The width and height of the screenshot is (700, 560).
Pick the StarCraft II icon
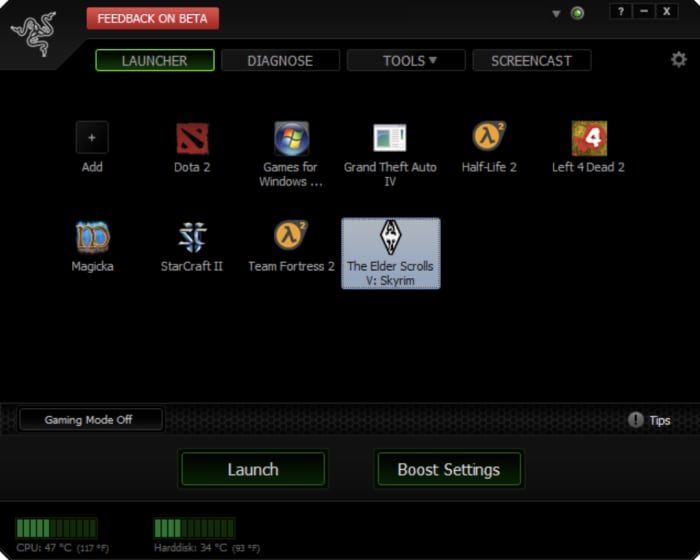tap(192, 238)
